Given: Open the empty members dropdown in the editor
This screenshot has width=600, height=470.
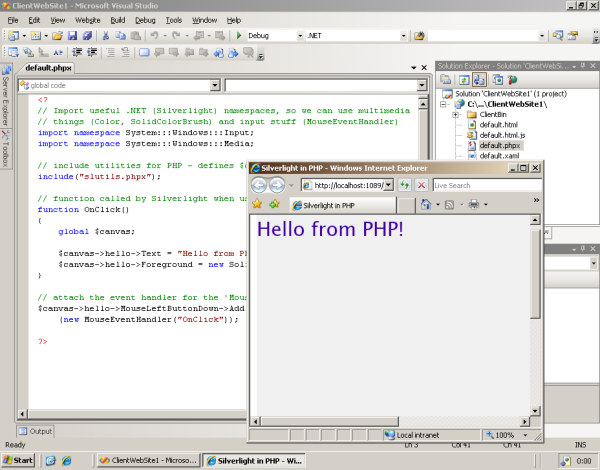Looking at the screenshot, I should point(421,85).
